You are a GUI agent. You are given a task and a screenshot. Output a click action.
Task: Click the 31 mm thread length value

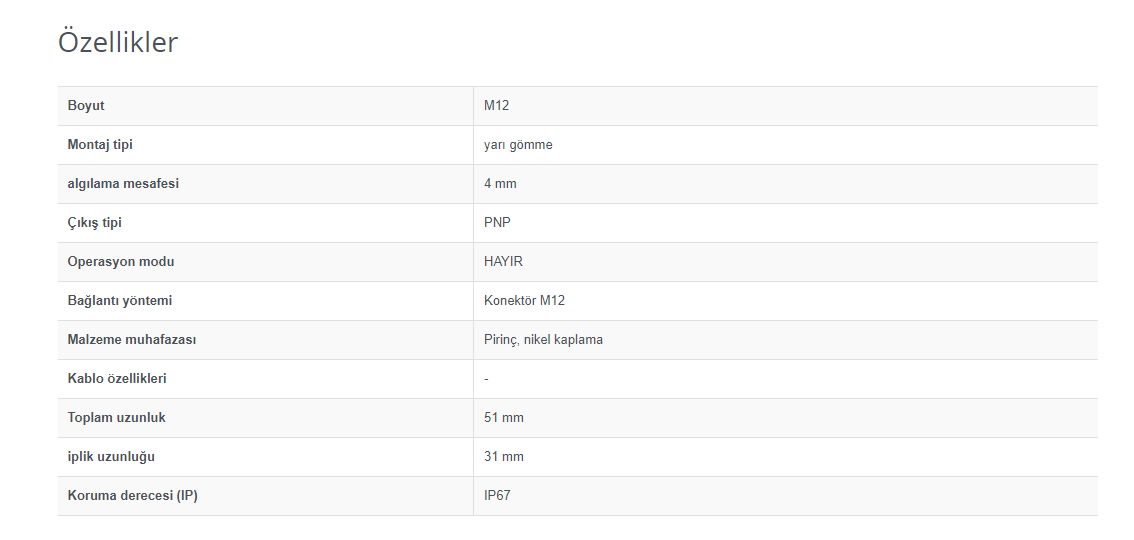coord(504,457)
